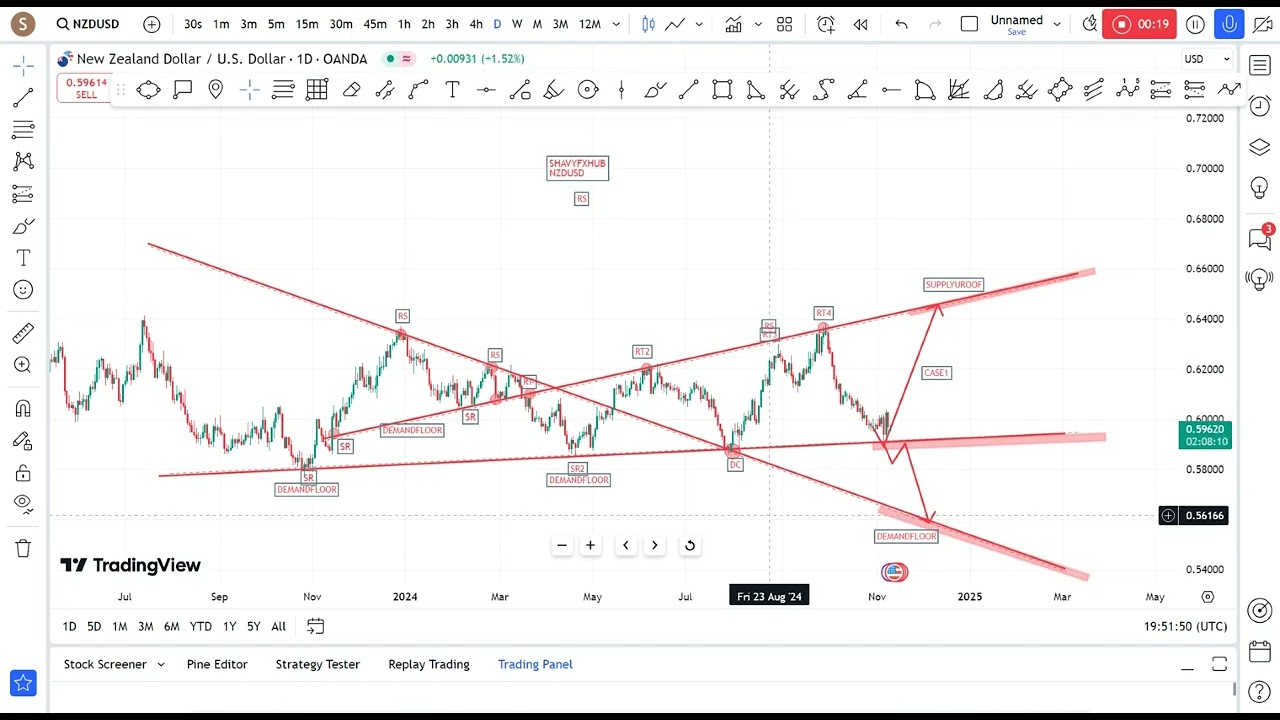Switch to the Pine Editor tab
The image size is (1280, 720).
point(217,664)
